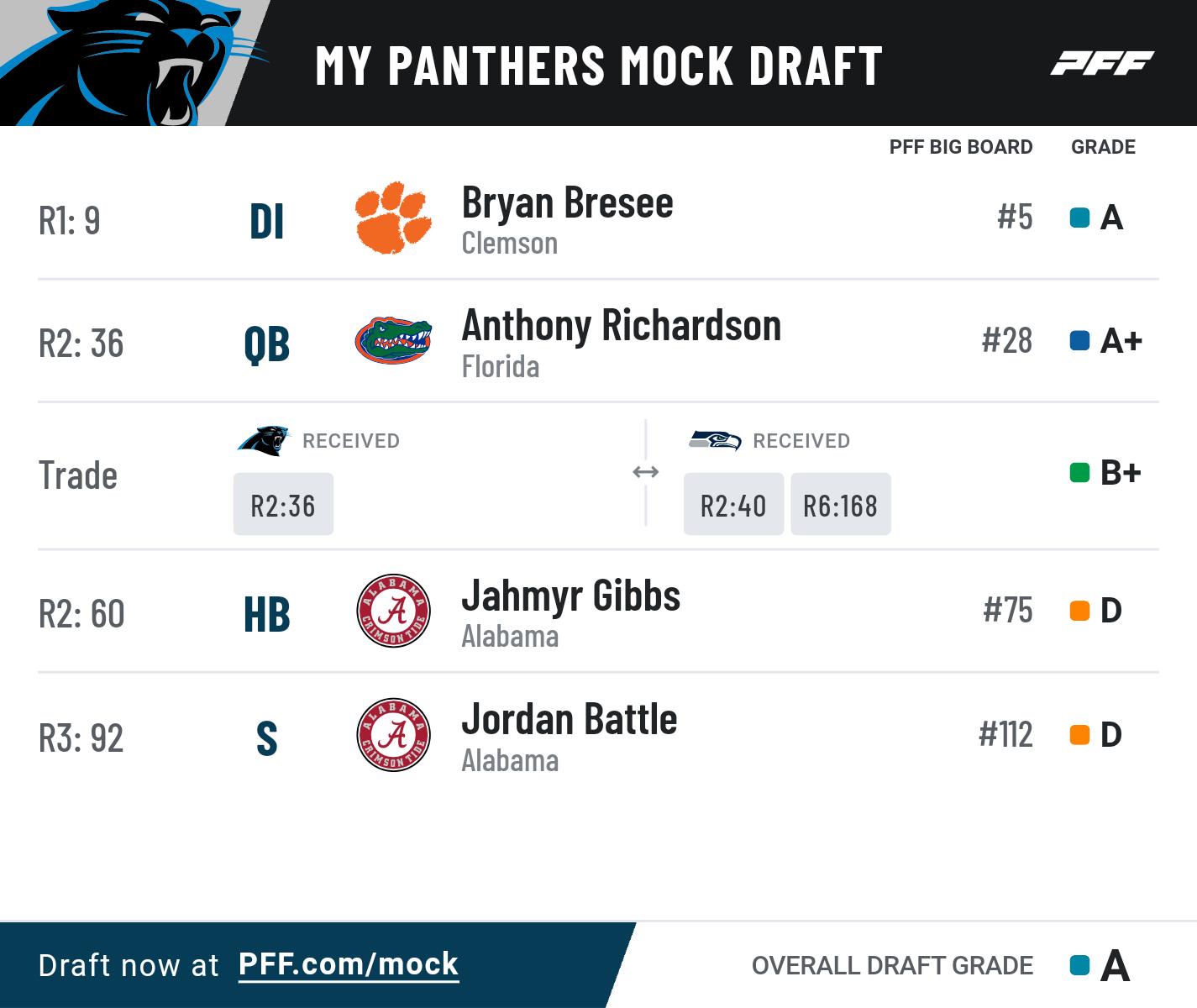1197x1008 pixels.
Task: Click the PFF logo in header
Action: pyautogui.click(x=1102, y=63)
